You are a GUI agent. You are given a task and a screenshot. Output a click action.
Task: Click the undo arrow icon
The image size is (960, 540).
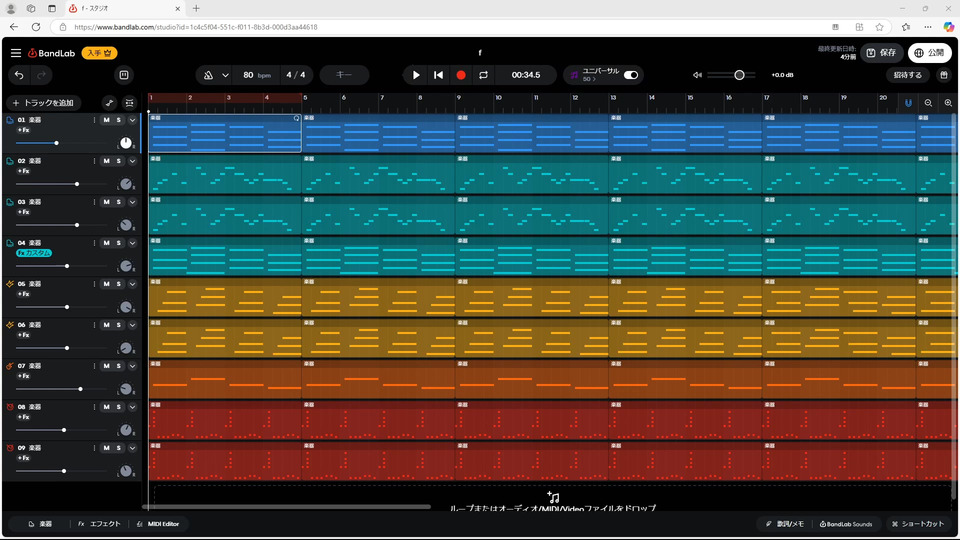click(x=19, y=75)
